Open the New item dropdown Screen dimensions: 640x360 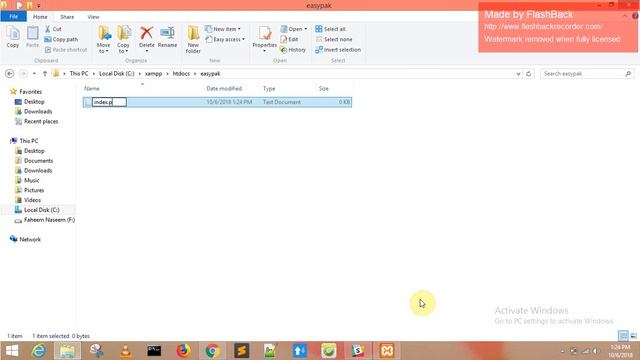pyautogui.click(x=222, y=29)
